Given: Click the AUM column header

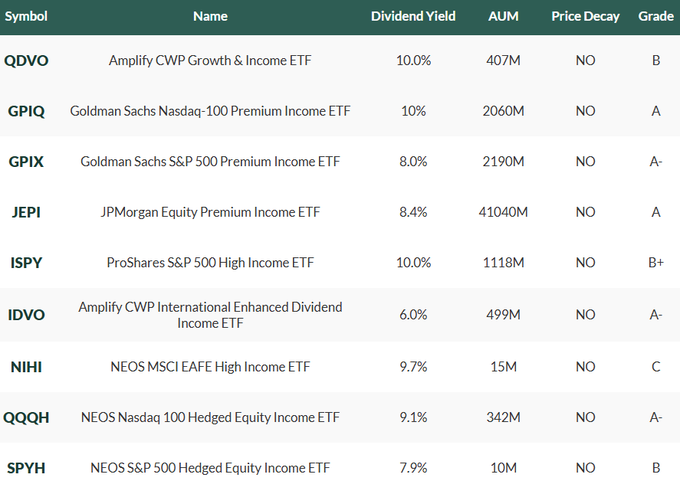Looking at the screenshot, I should (503, 16).
